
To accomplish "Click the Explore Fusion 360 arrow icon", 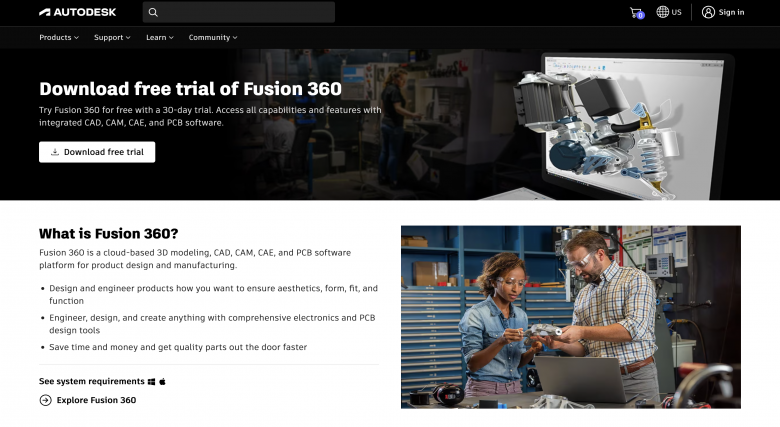I will pos(45,400).
